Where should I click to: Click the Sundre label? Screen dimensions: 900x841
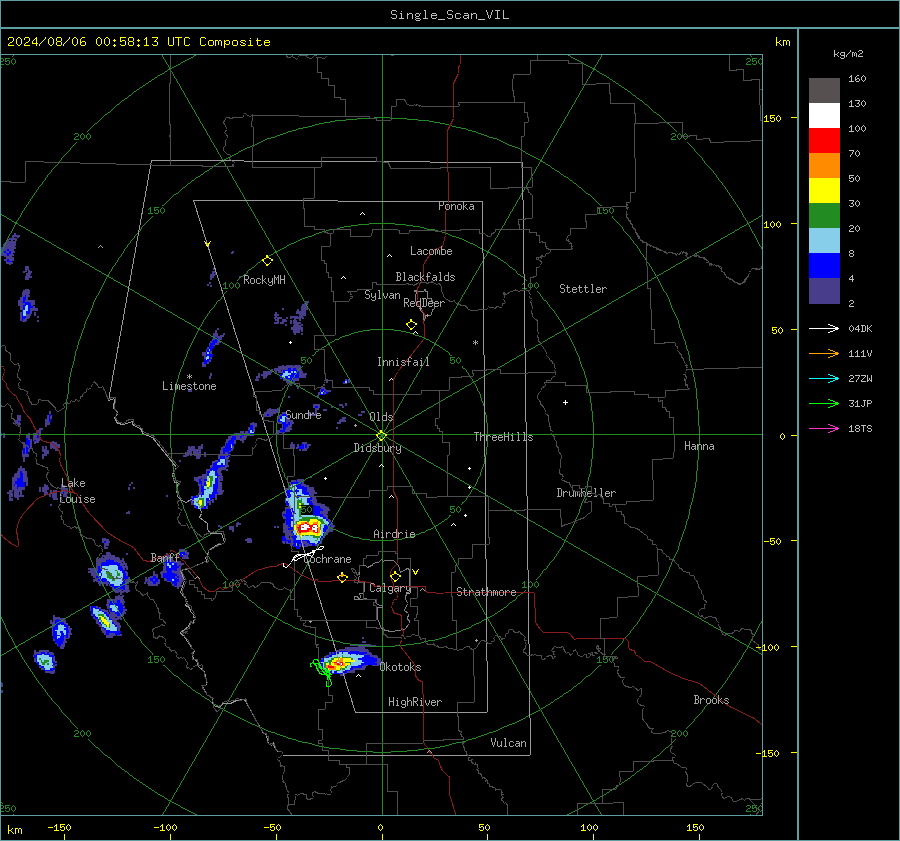coord(303,415)
